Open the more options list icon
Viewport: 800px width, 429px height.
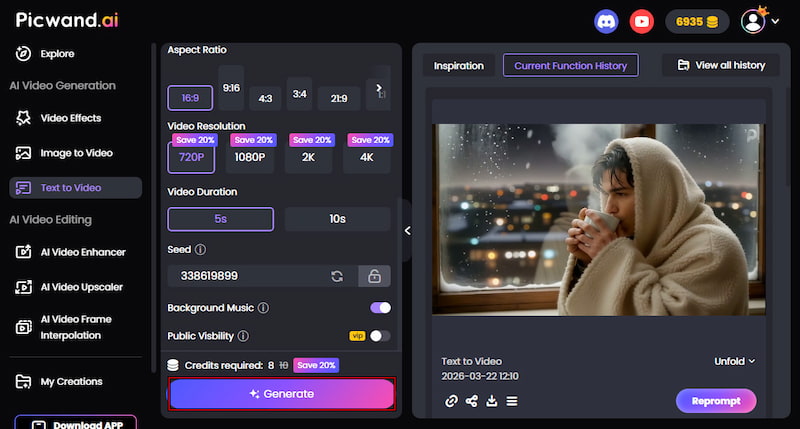click(512, 401)
